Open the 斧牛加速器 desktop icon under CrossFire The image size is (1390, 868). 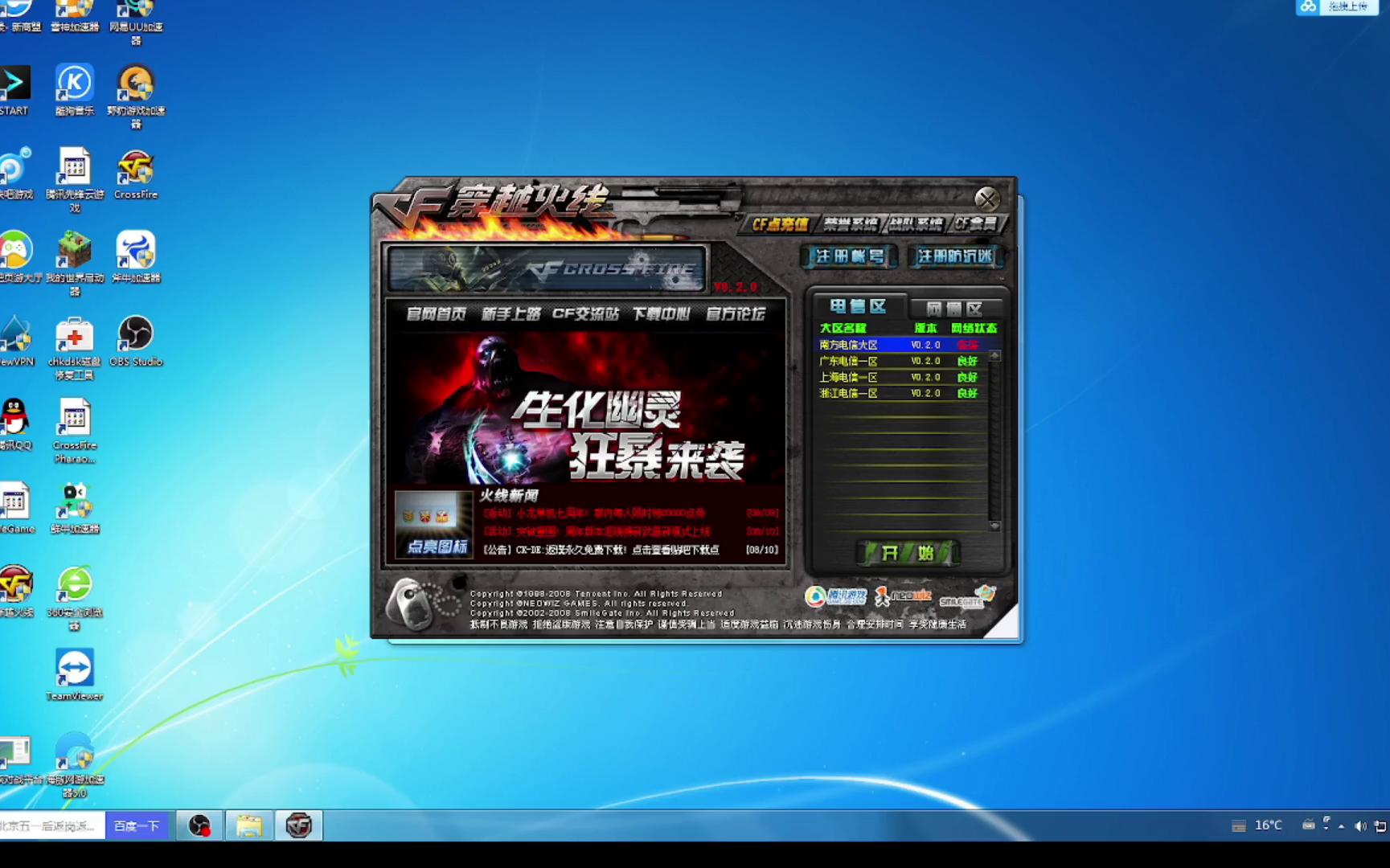[x=136, y=257]
